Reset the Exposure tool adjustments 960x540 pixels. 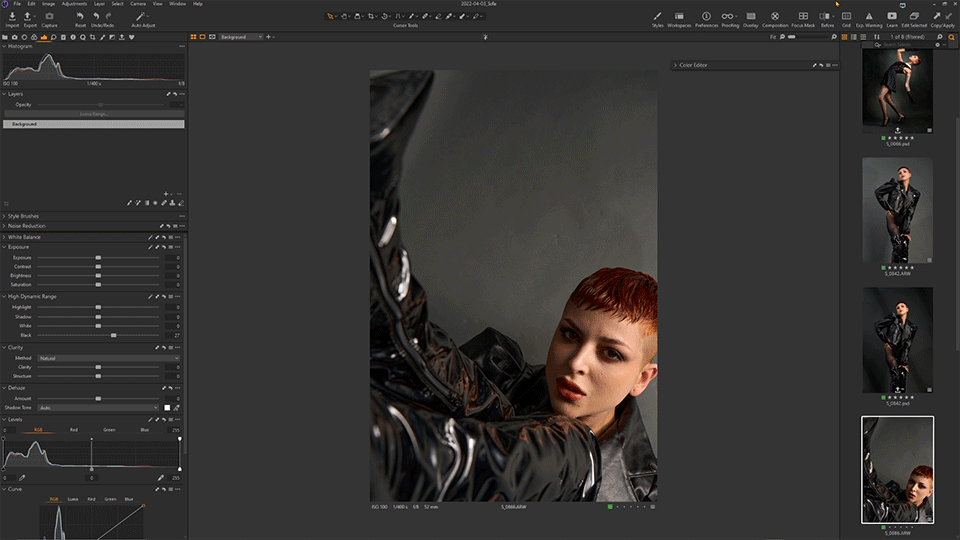click(163, 247)
